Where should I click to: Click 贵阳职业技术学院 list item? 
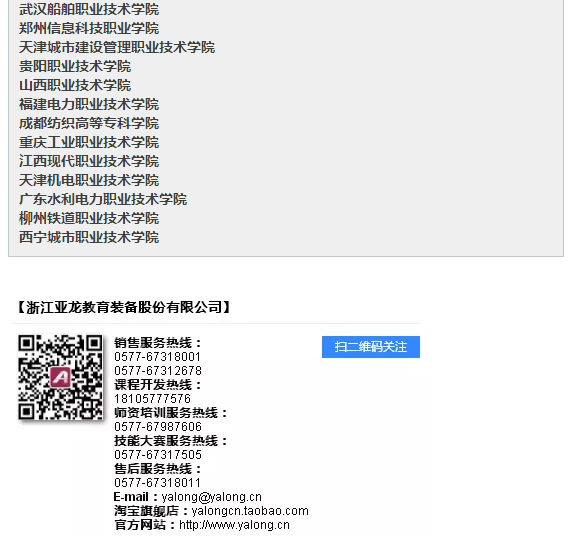point(75,66)
